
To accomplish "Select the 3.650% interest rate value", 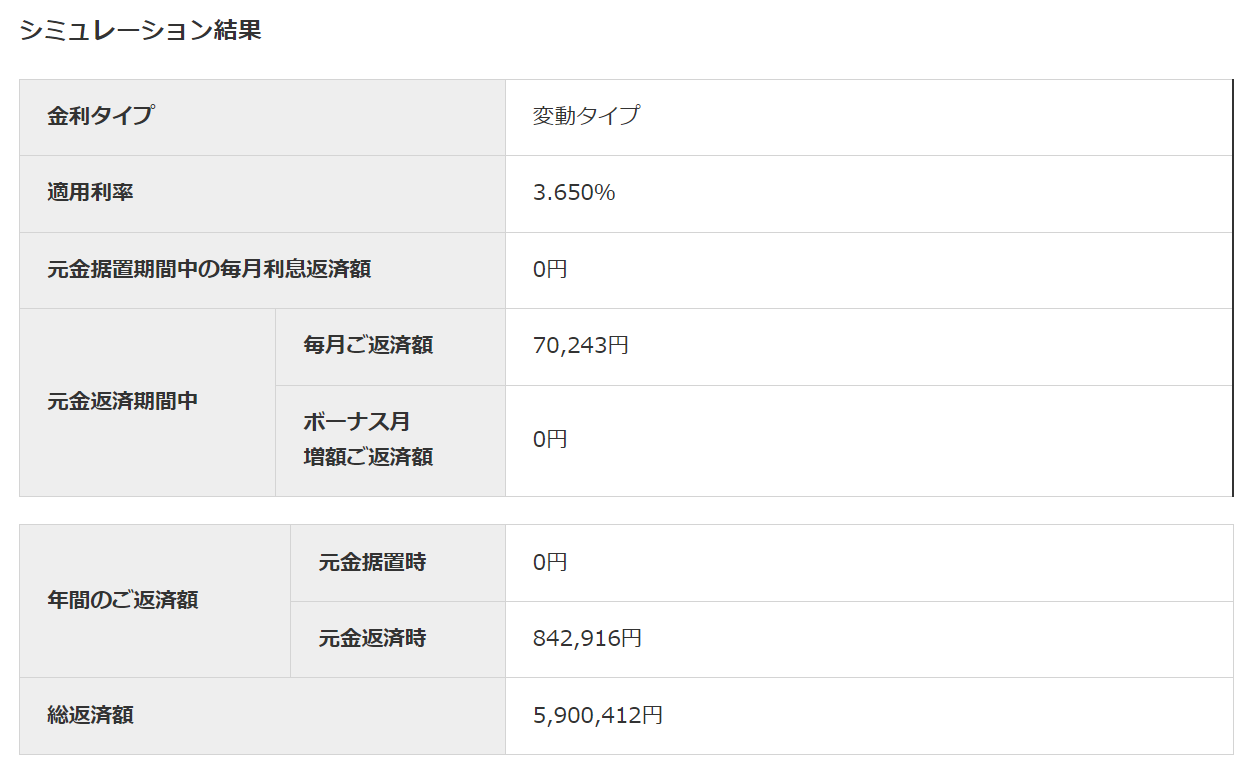I will click(x=574, y=192).
